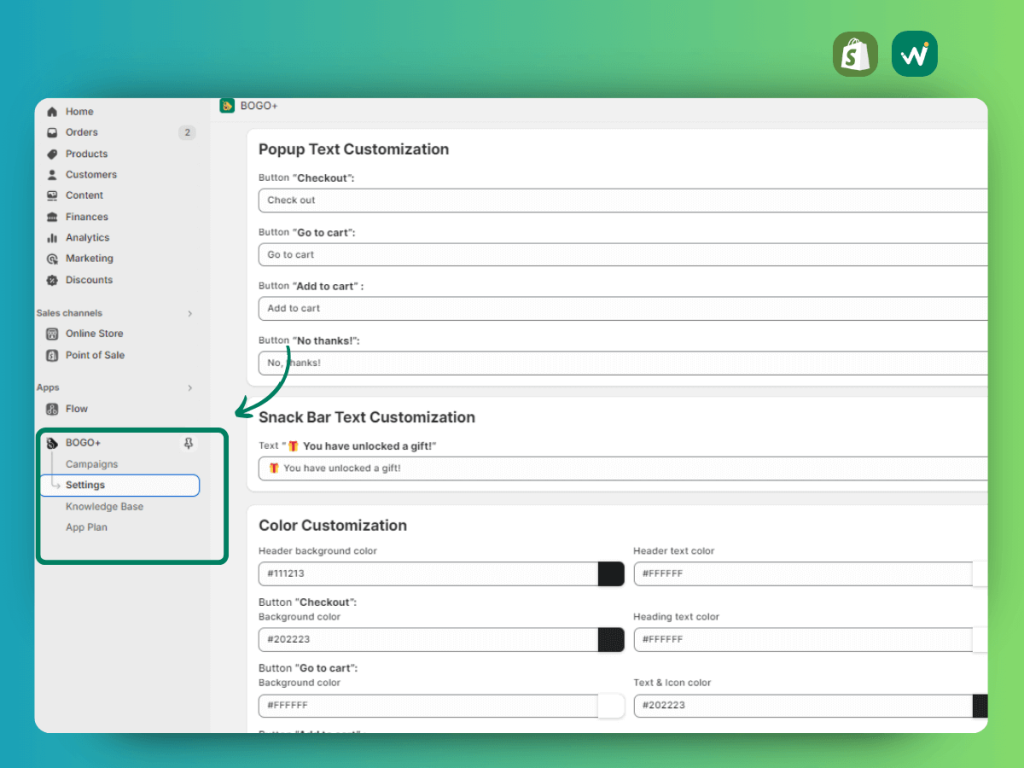1024x768 pixels.
Task: Open the Customers page
Action: click(x=91, y=175)
